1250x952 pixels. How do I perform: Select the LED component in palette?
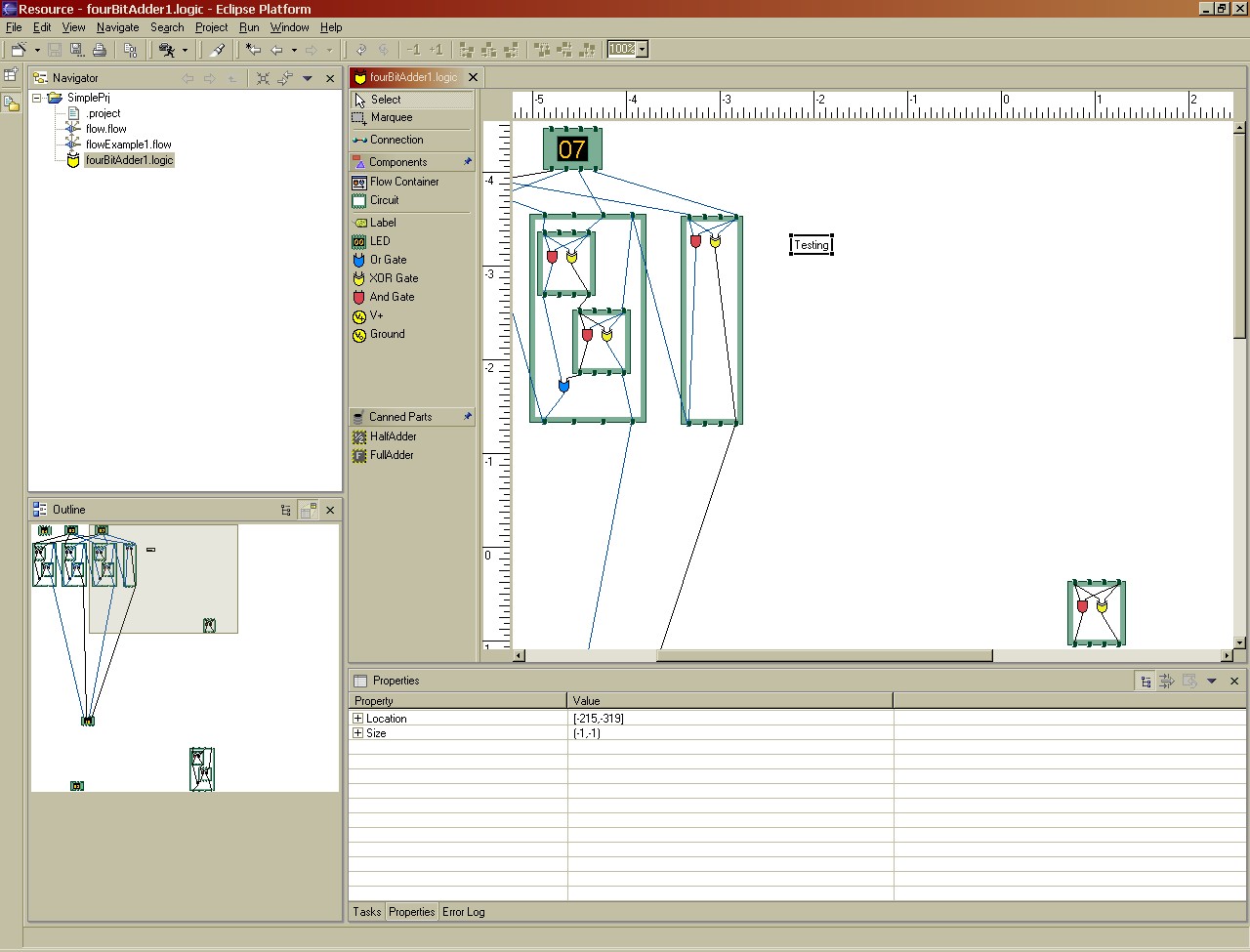[x=379, y=241]
